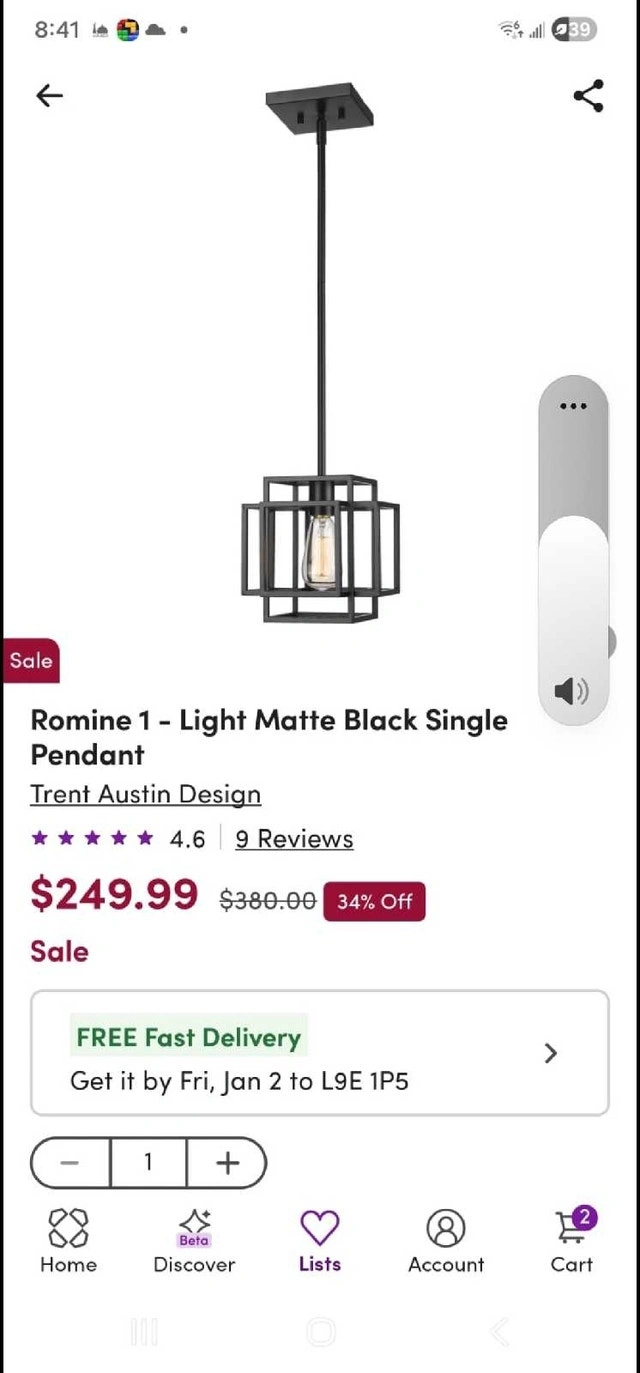
Task: Tap the volume speaker icon
Action: pos(571,690)
